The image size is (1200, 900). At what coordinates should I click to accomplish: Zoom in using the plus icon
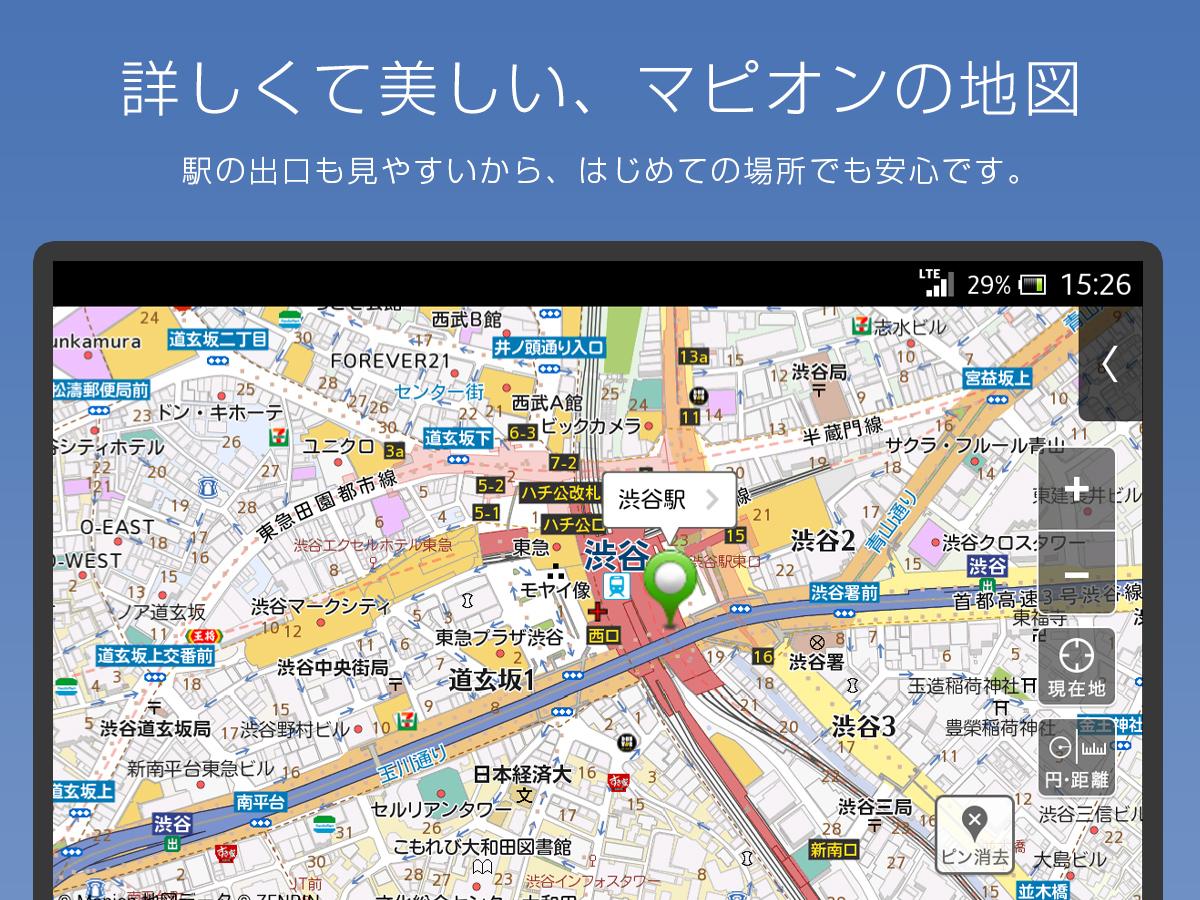[x=1077, y=489]
